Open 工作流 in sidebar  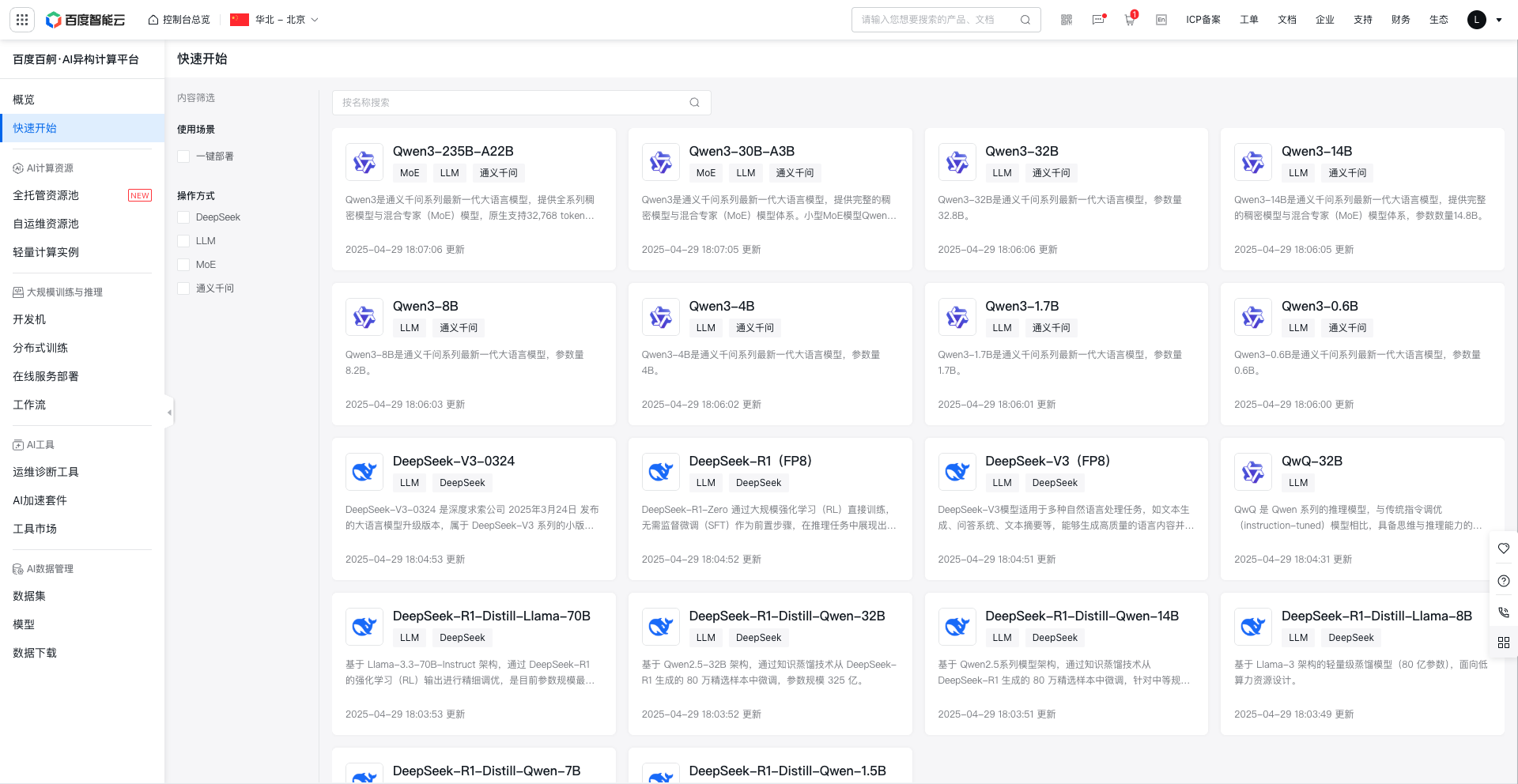(82, 405)
